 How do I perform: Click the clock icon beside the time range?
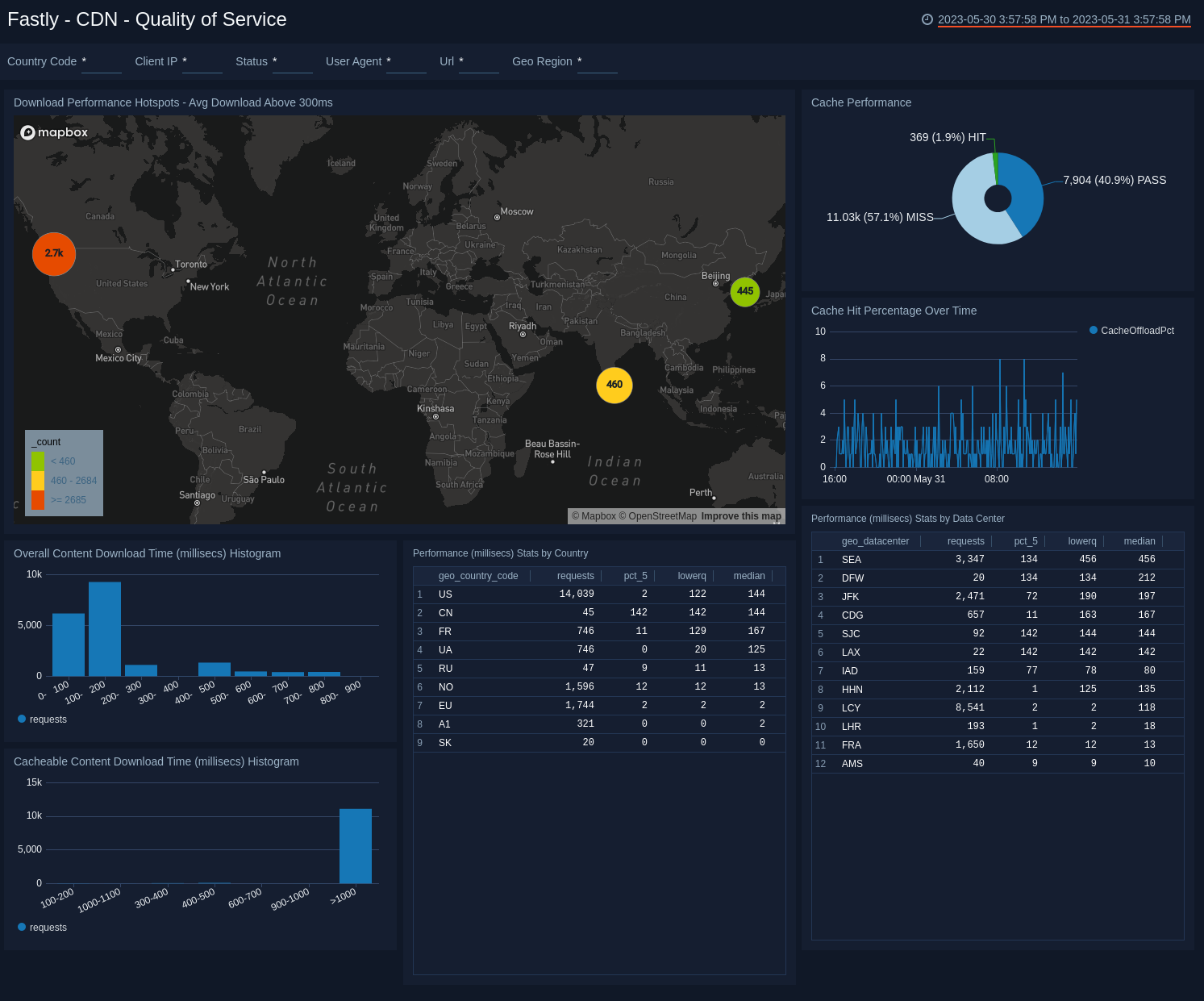click(927, 19)
